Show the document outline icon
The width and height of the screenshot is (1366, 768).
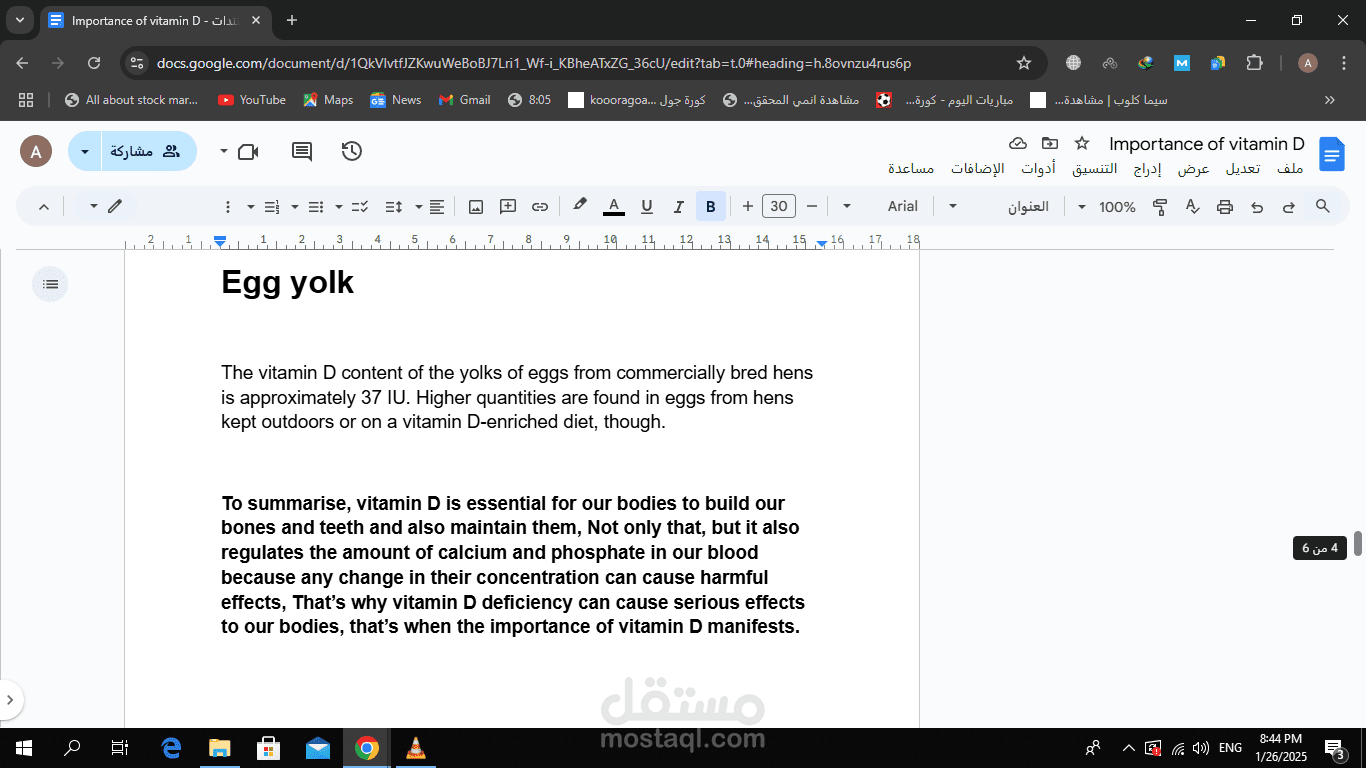pyautogui.click(x=50, y=285)
